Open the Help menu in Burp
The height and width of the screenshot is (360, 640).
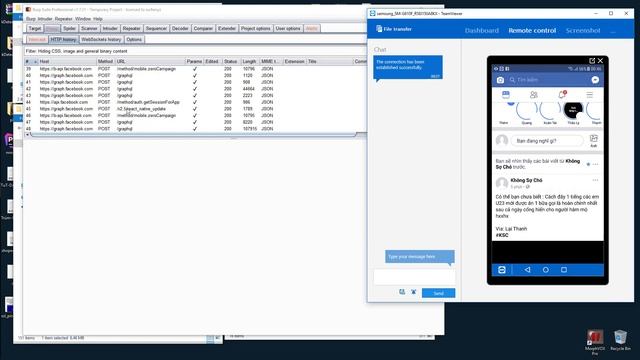[98, 19]
